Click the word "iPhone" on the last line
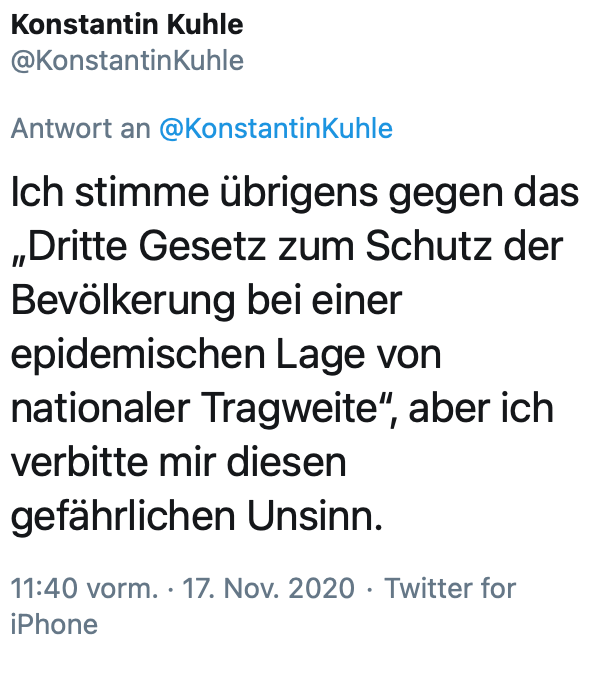The height and width of the screenshot is (696, 608). (x=54, y=625)
